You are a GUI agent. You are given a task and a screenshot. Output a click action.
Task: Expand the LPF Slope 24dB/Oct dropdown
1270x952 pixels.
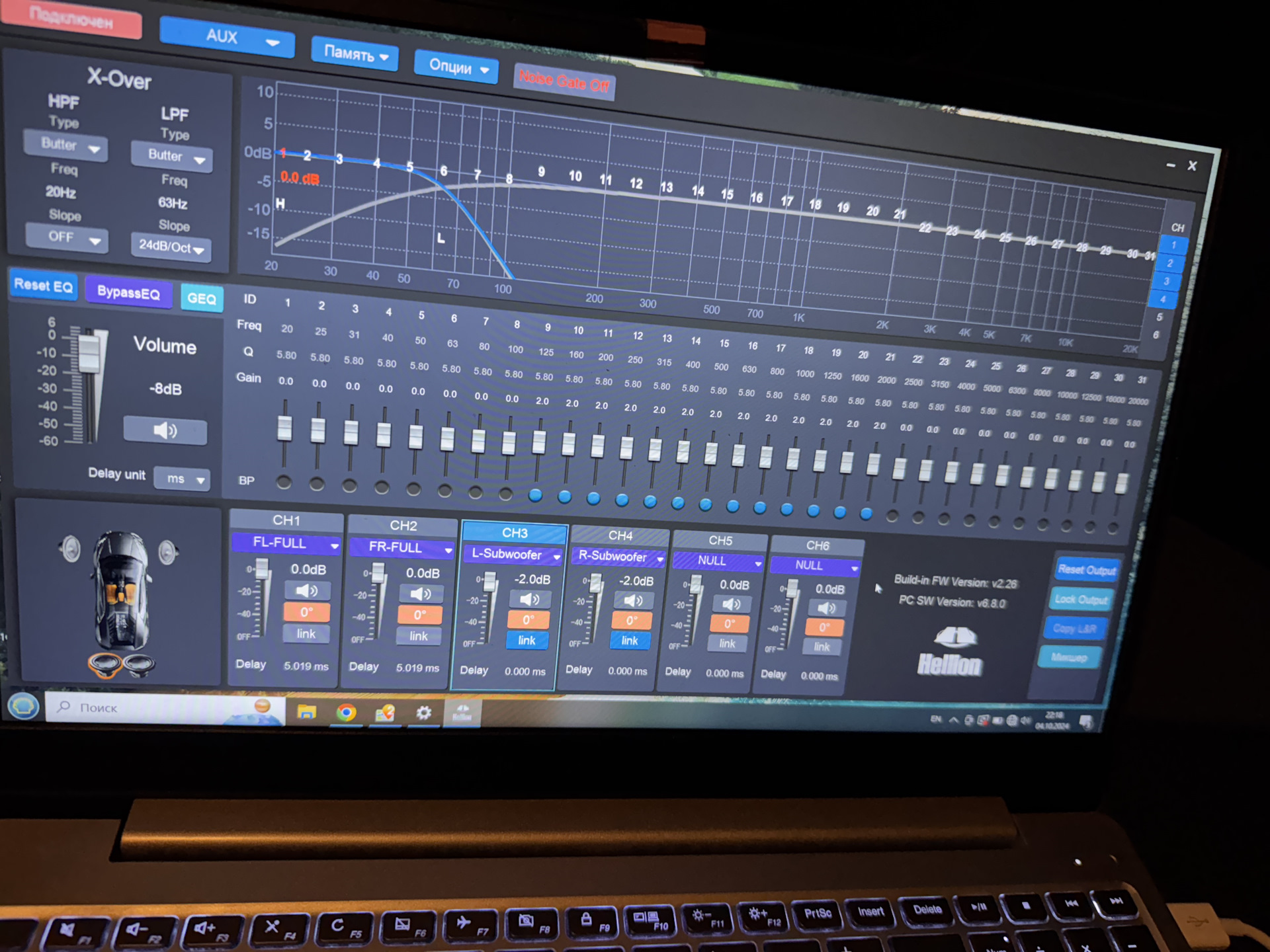tap(171, 247)
